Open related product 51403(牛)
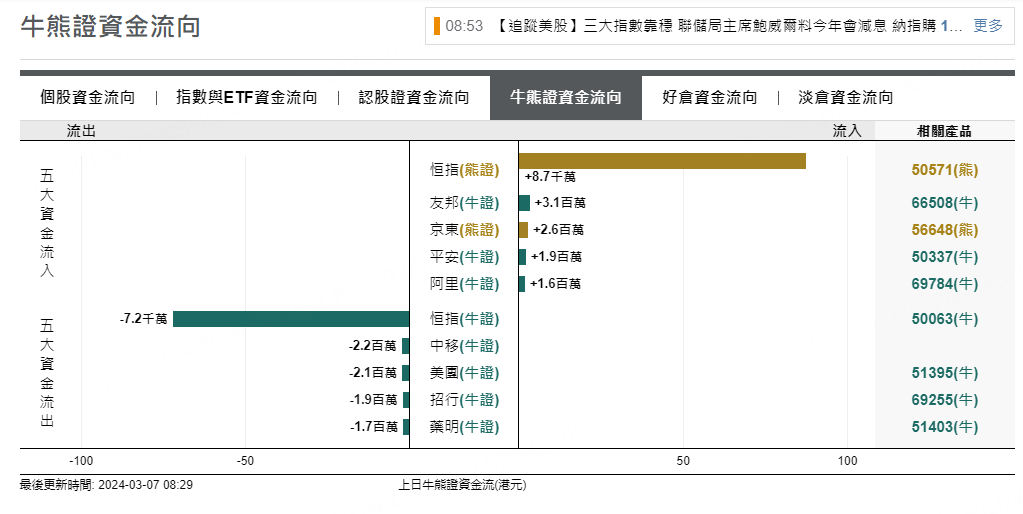The width and height of the screenshot is (1023, 514). coord(945,427)
